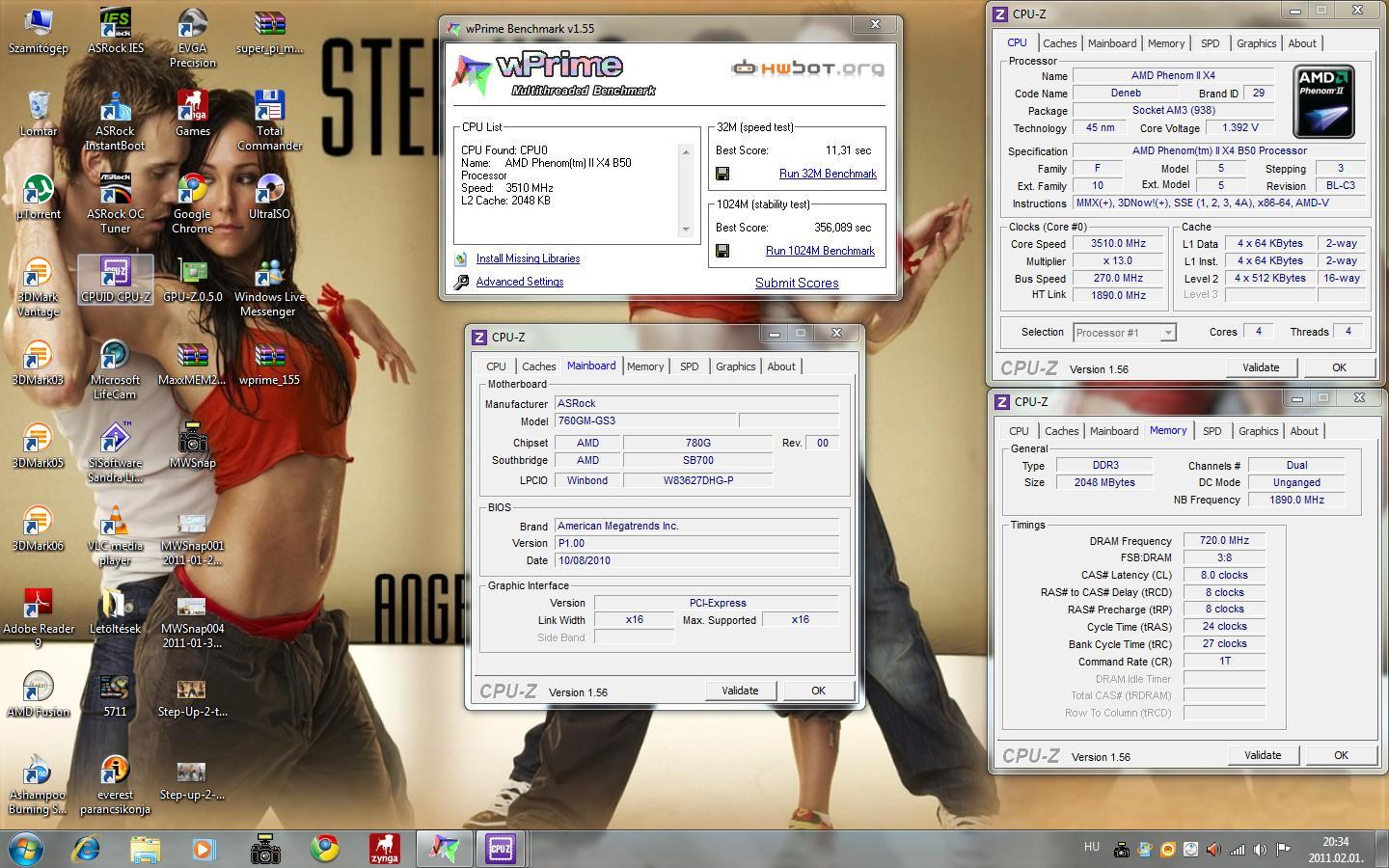Screen dimensions: 1389x868
Task: Open Memory tab in middle CPU-Z window
Action: (x=645, y=366)
